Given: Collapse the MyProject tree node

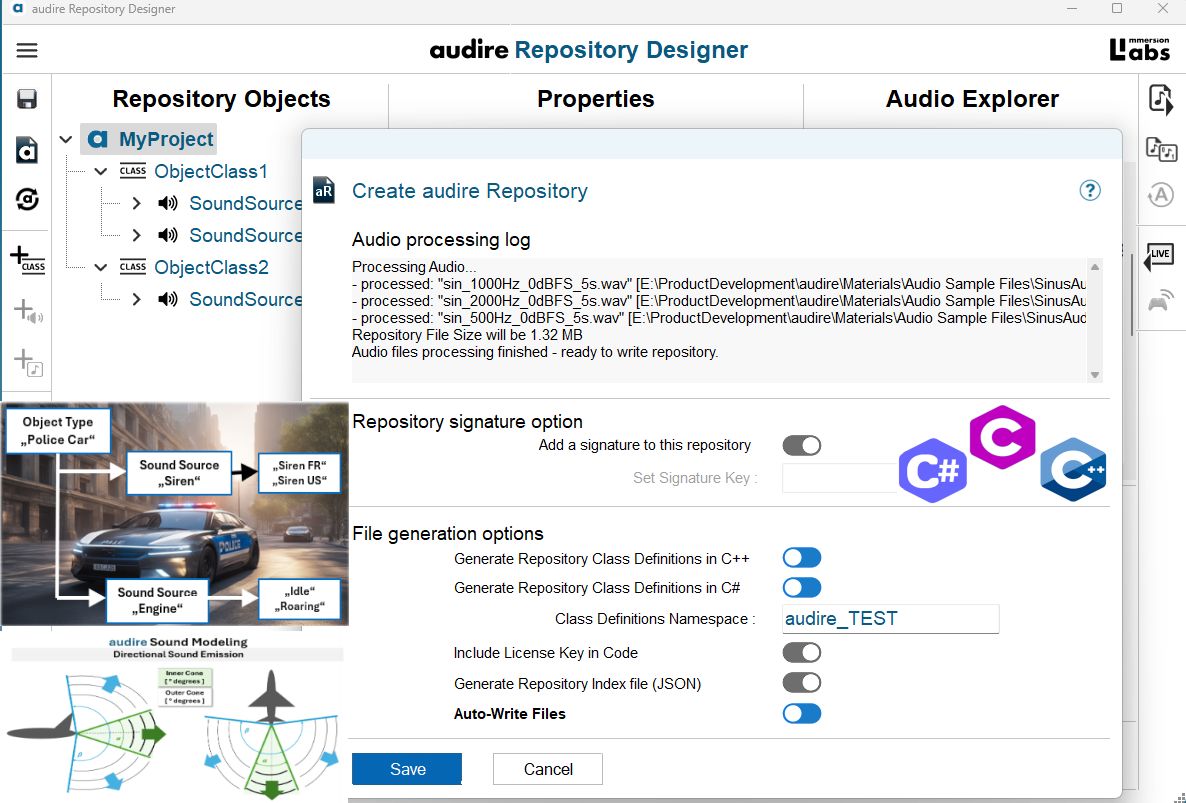Looking at the screenshot, I should [66, 139].
